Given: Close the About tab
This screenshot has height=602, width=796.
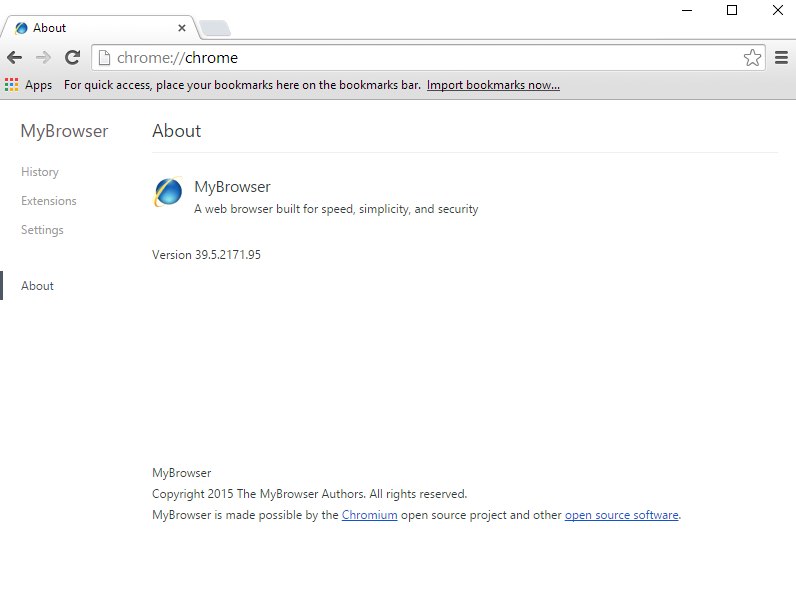Looking at the screenshot, I should (x=182, y=28).
